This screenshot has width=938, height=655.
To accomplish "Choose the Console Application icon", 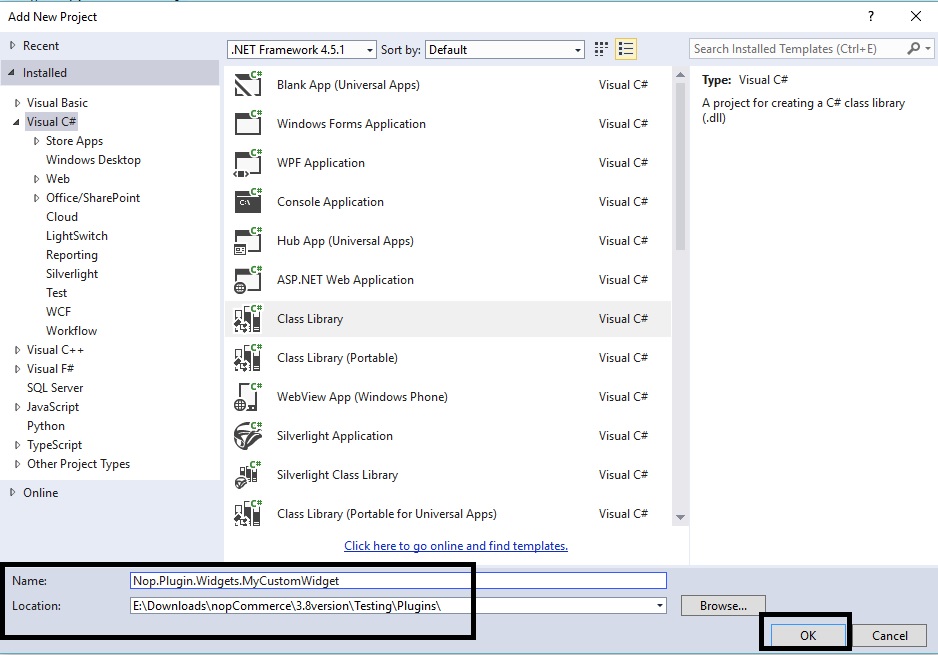I will (247, 202).
